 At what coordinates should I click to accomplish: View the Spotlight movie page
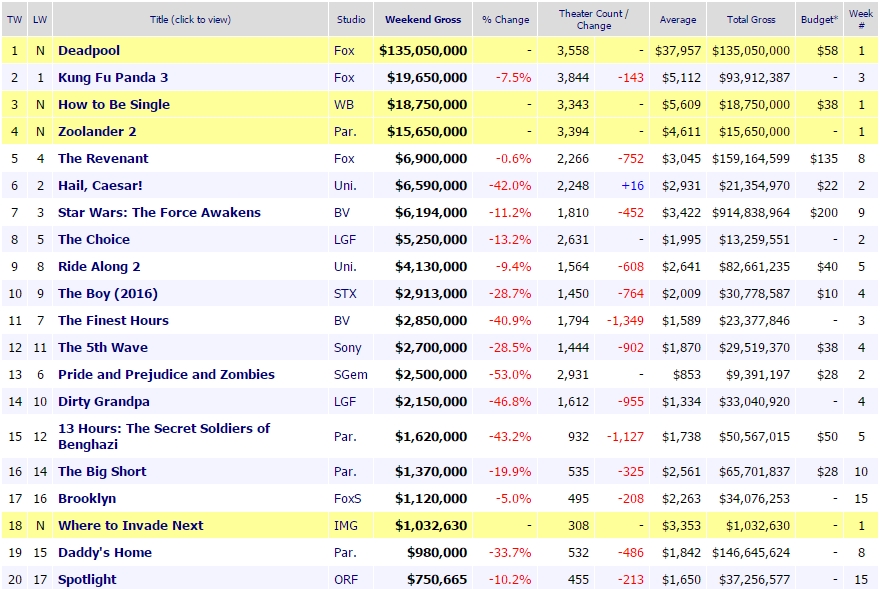click(x=87, y=579)
